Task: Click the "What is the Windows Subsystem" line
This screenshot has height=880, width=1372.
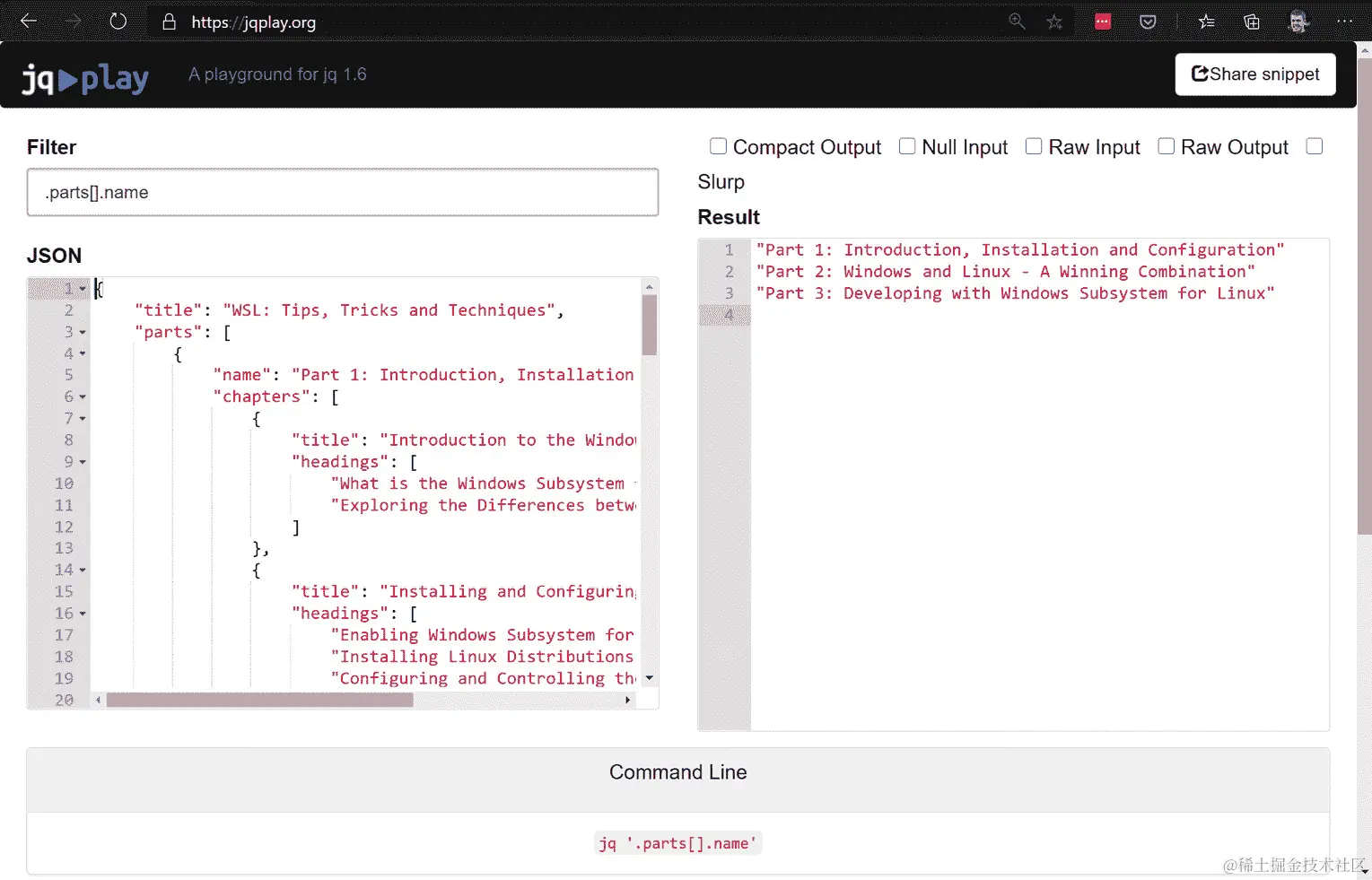Action: click(483, 484)
